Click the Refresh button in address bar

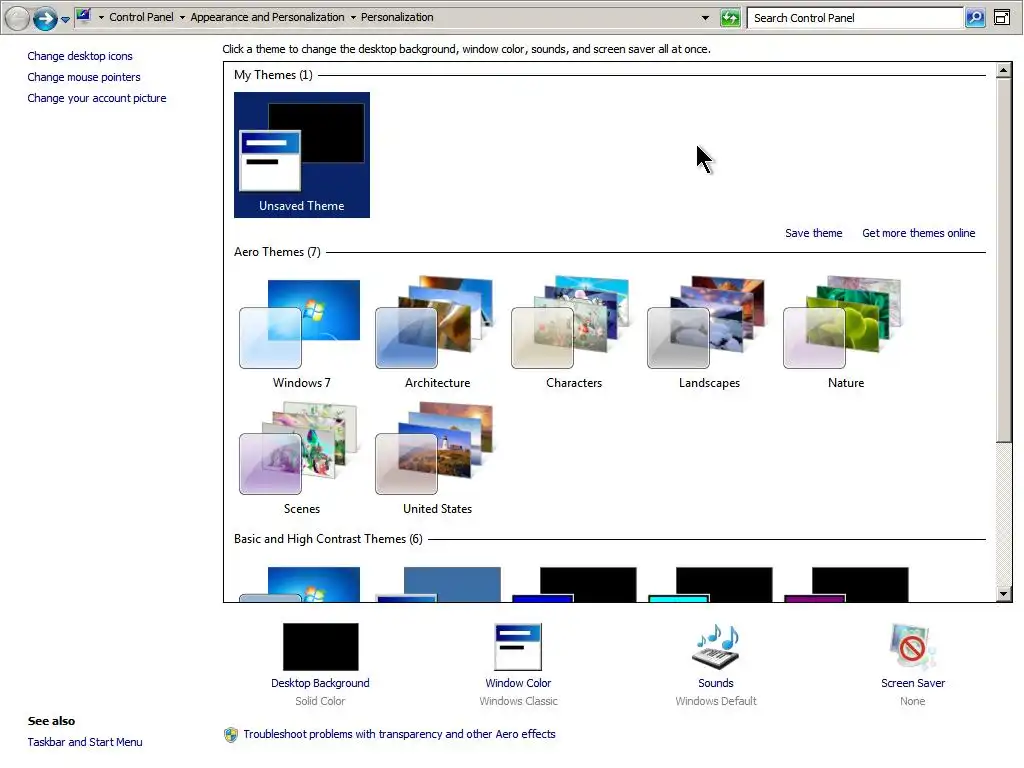coord(730,18)
